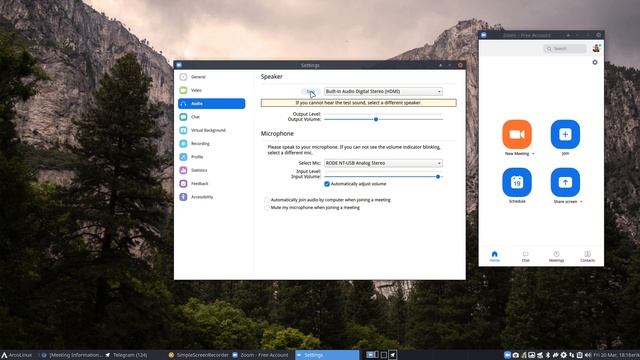Enable mute my microphone when joining
The image size is (640, 360).
(267, 208)
